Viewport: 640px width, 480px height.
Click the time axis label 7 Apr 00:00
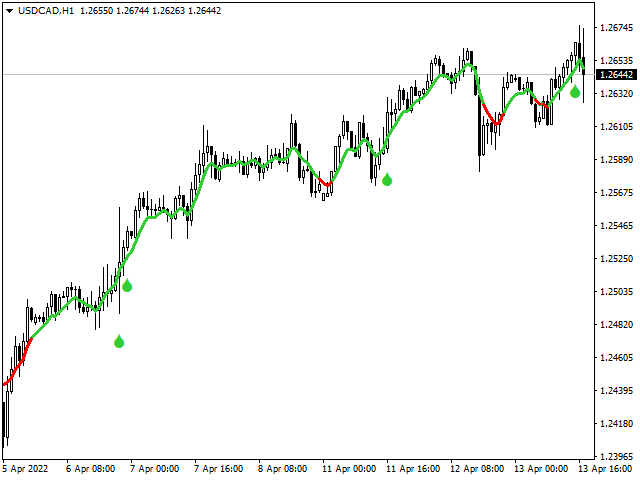point(155,469)
